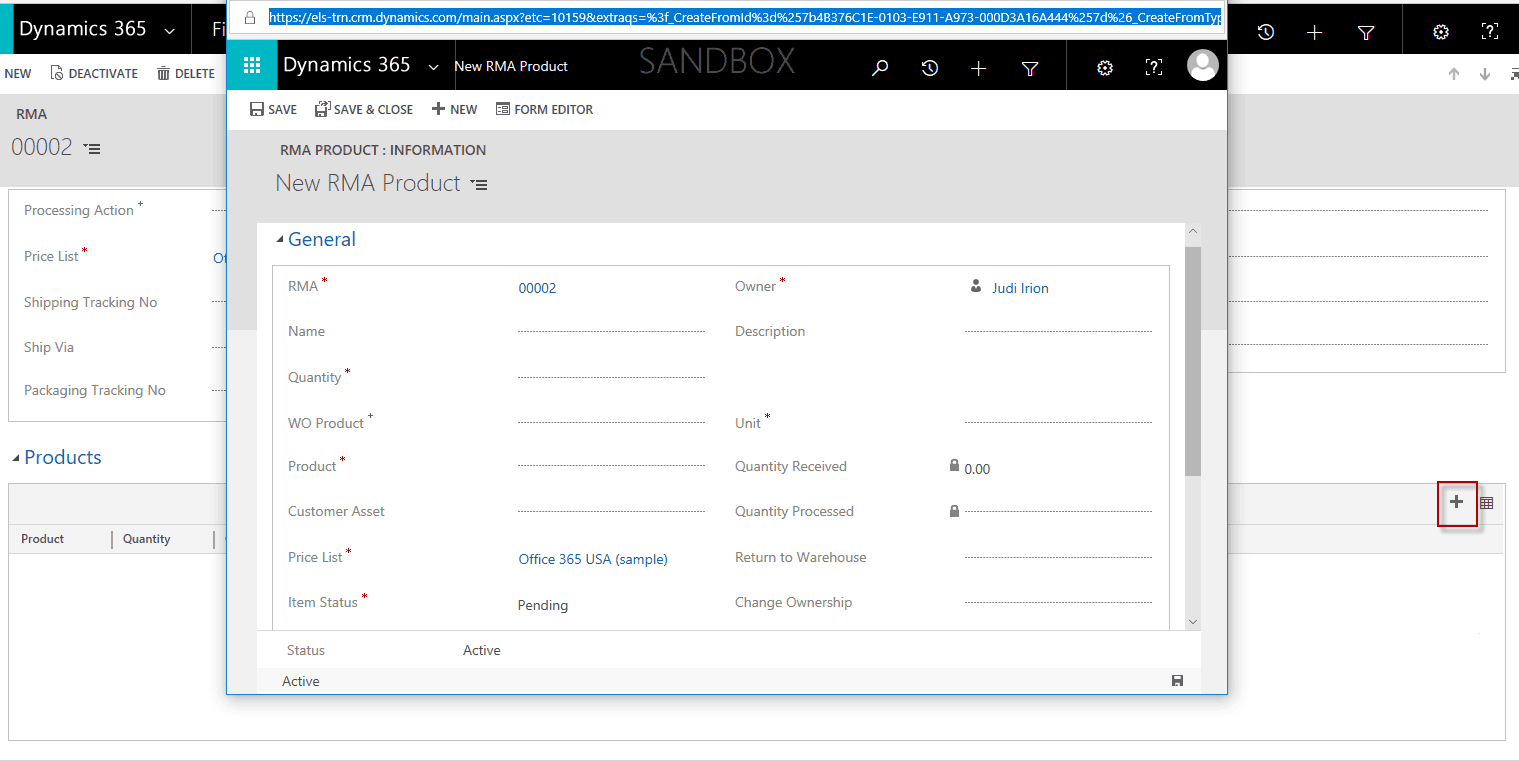Click help question mark in popup window
1519x761 pixels.
1154,67
